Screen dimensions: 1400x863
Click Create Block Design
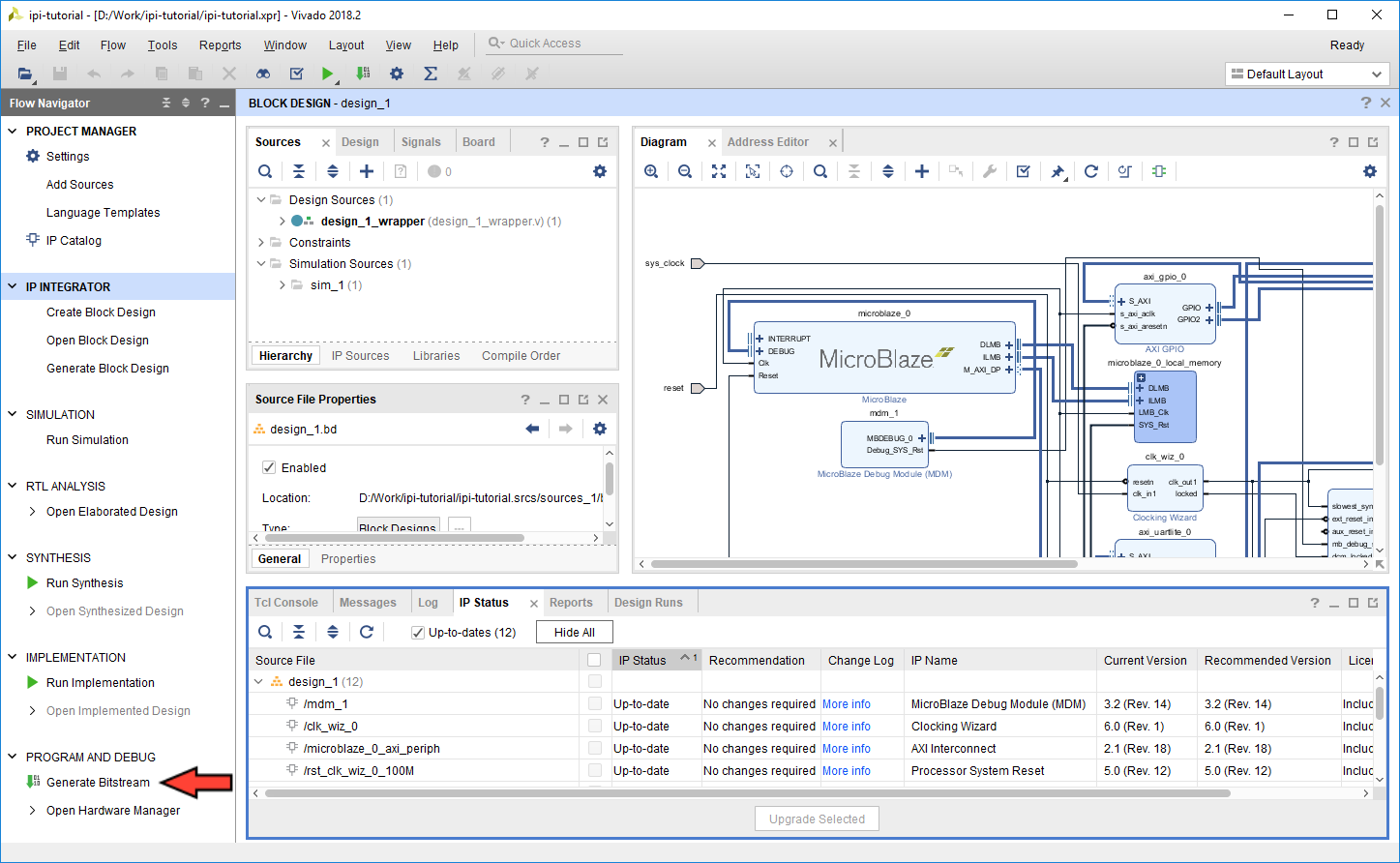coord(101,312)
